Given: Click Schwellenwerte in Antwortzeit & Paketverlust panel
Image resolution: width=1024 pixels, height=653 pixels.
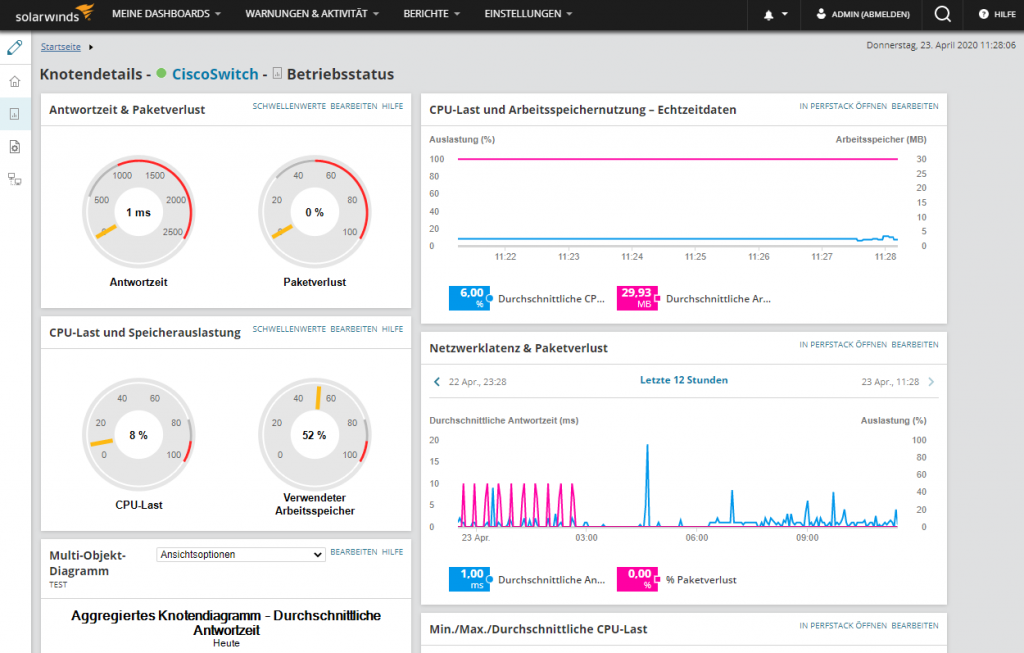Looking at the screenshot, I should coord(289,105).
